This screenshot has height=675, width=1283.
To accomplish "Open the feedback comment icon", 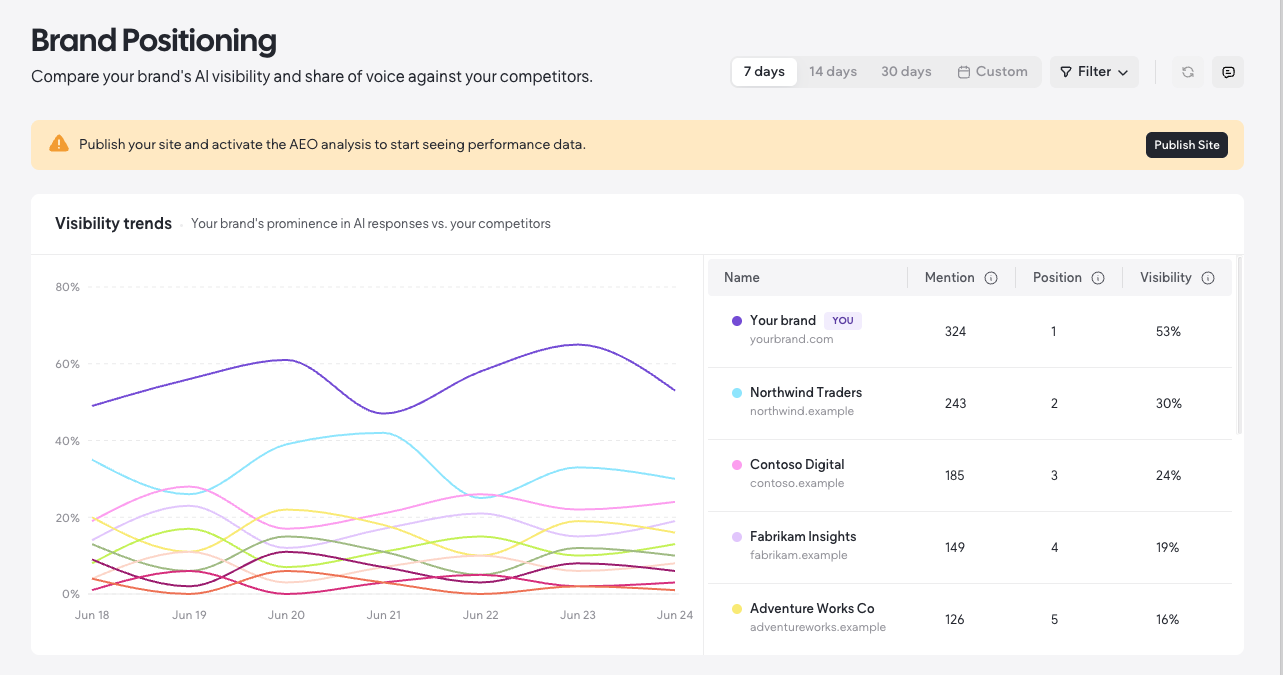I will 1228,72.
